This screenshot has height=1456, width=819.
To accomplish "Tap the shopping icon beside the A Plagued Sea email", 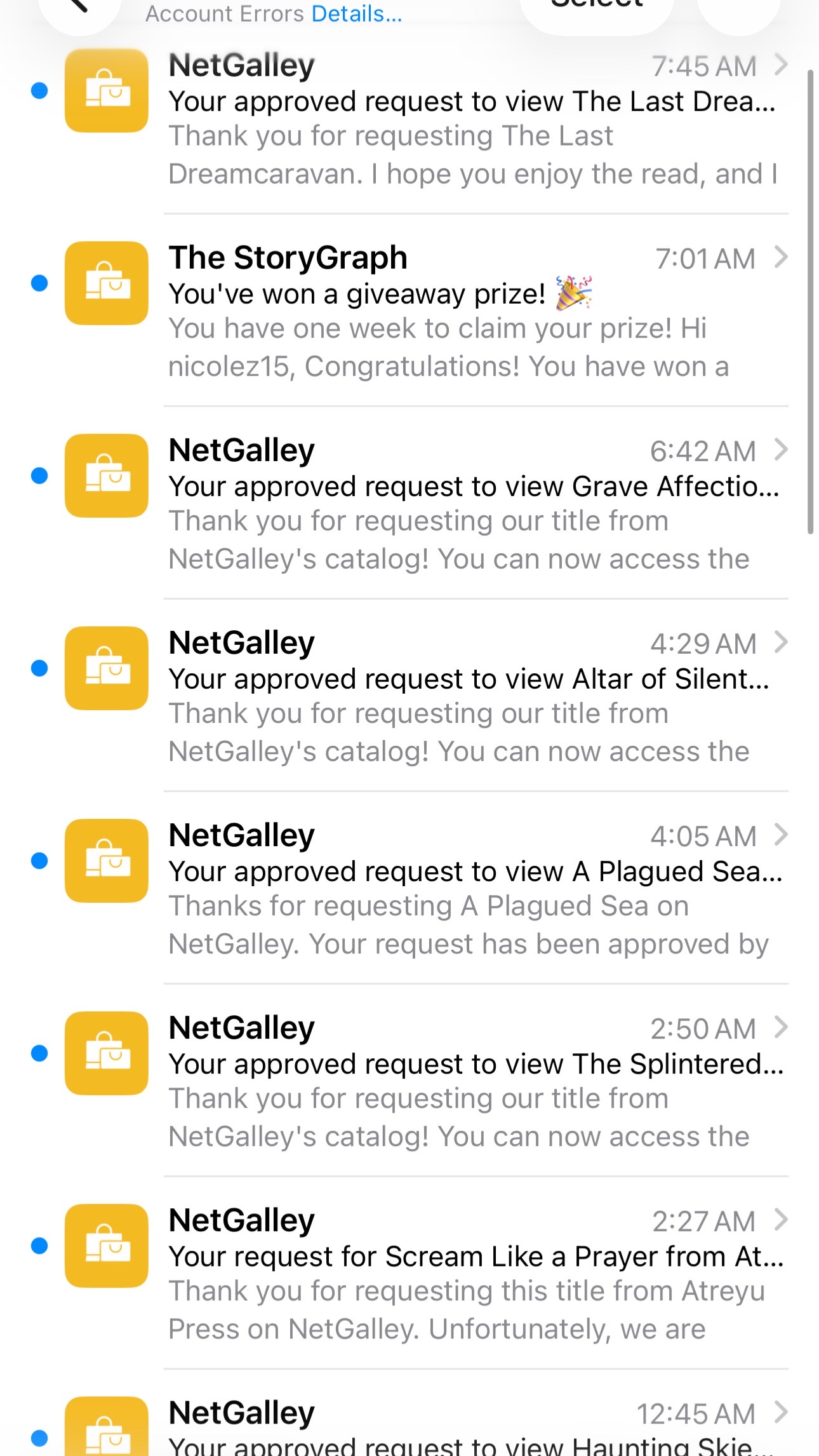I will click(107, 861).
